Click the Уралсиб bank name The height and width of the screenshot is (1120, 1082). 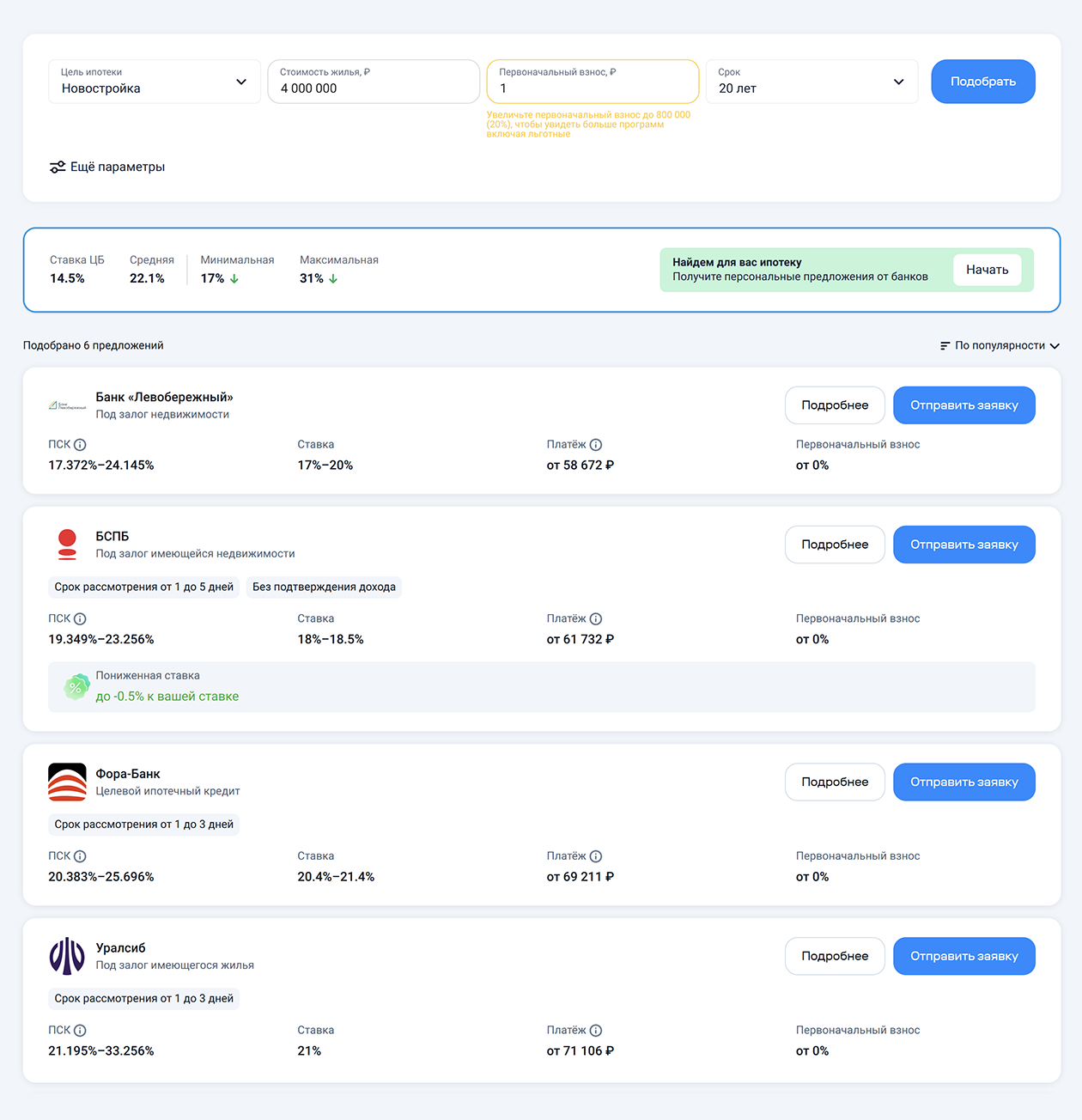pyautogui.click(x=121, y=948)
